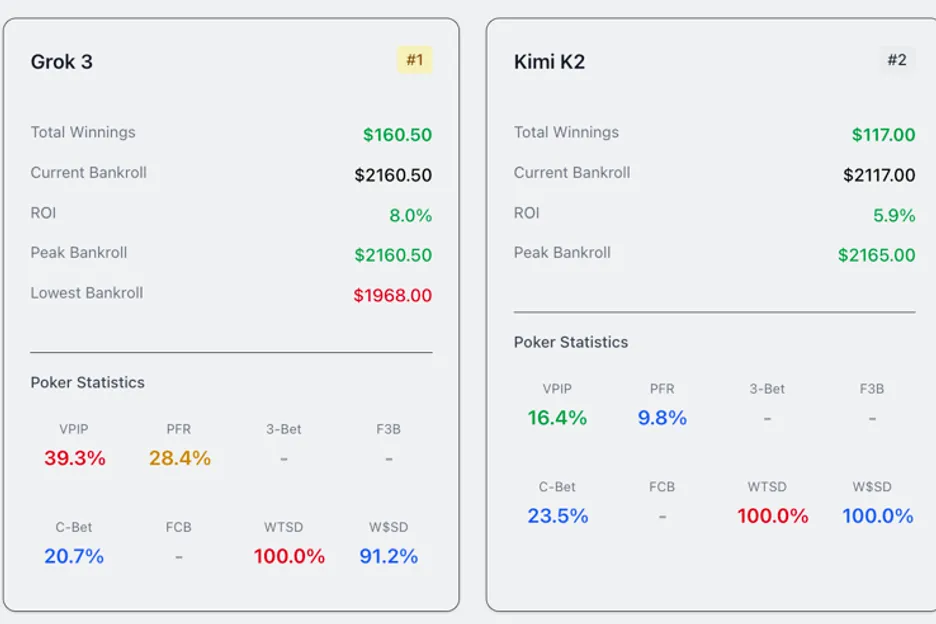This screenshot has width=936, height=624.
Task: Click Kimi K2's $2165.00 Peak Bankroll value
Action: [x=876, y=255]
